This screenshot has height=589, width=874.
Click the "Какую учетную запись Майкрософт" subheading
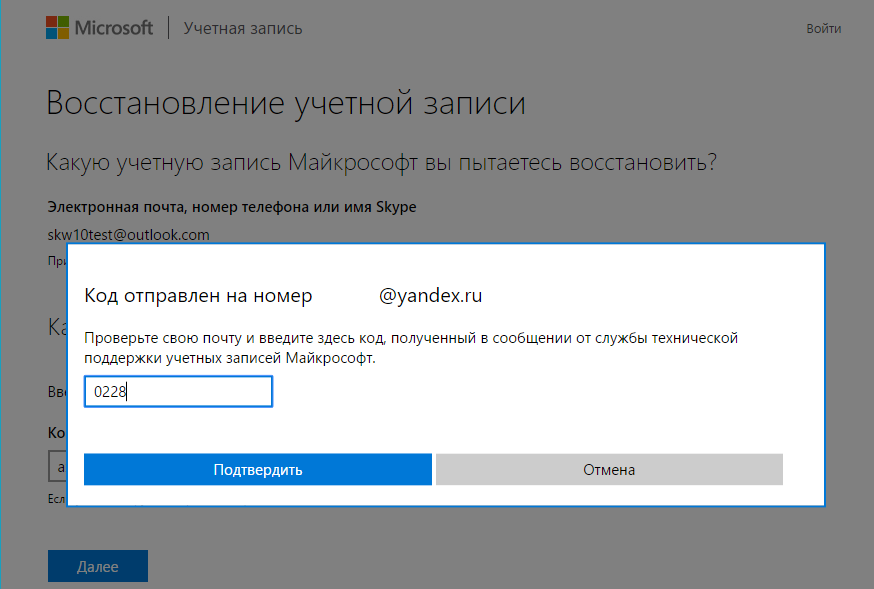click(x=382, y=162)
